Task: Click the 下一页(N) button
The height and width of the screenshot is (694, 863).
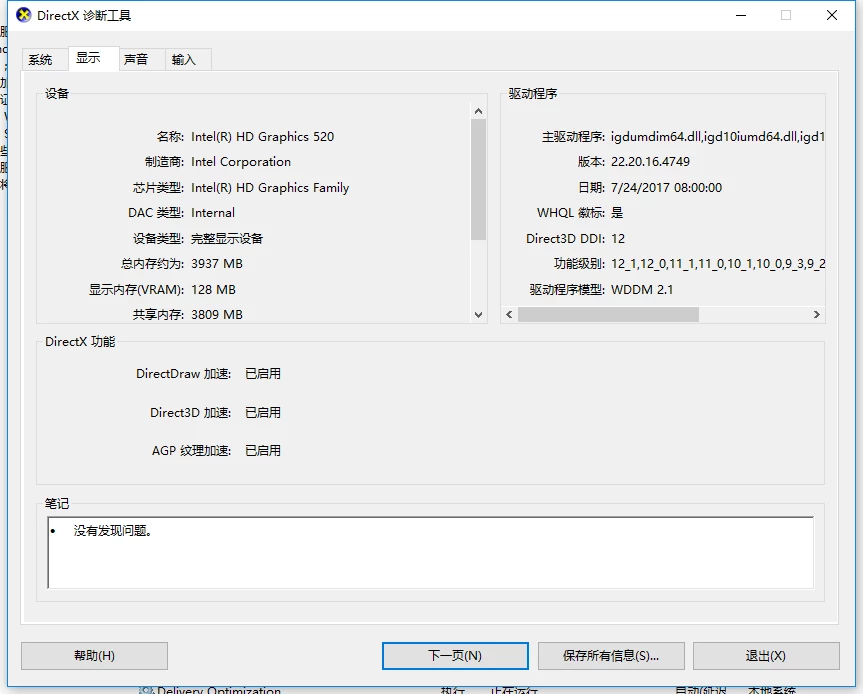Action: coord(455,655)
